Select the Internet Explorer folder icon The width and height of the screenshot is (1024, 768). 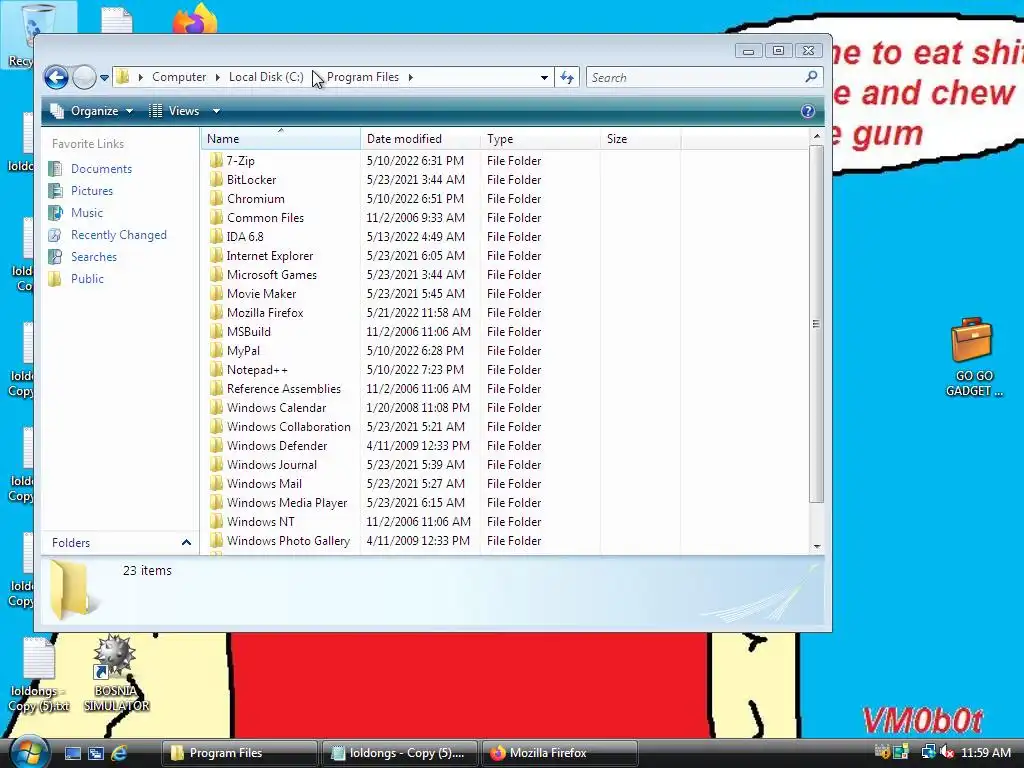pos(217,256)
